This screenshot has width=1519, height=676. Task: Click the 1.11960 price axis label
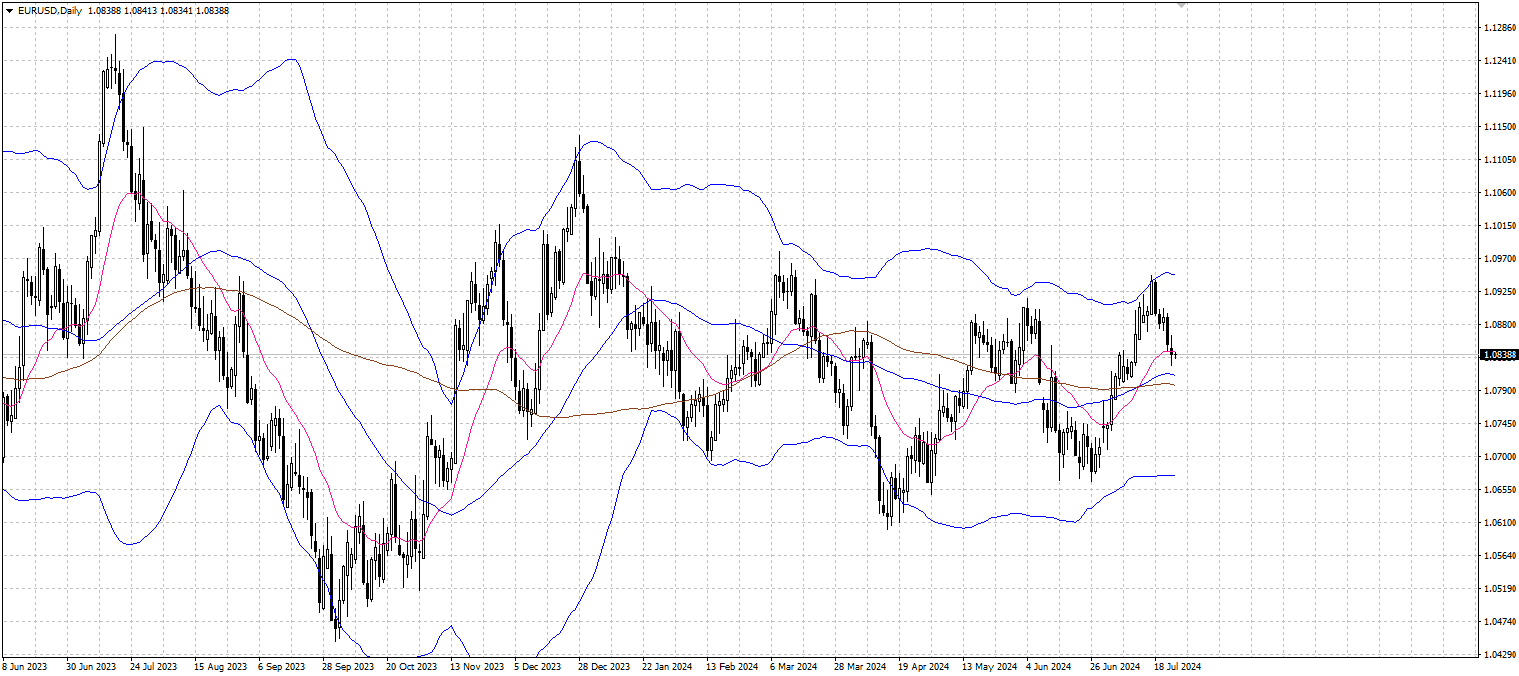coord(1500,94)
